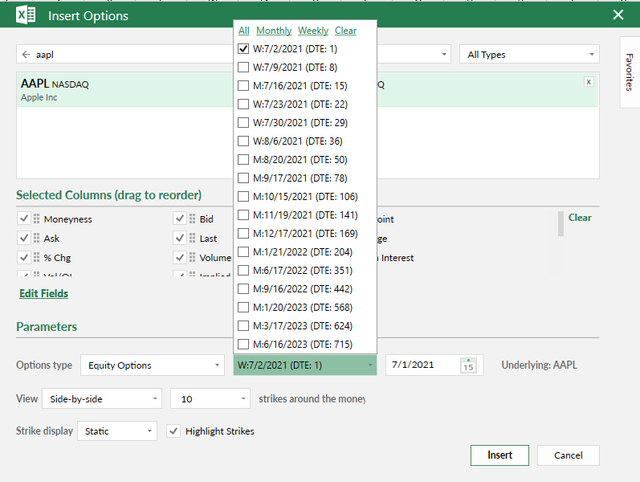Toggle the % Chg column checkbox

[x=24, y=257]
